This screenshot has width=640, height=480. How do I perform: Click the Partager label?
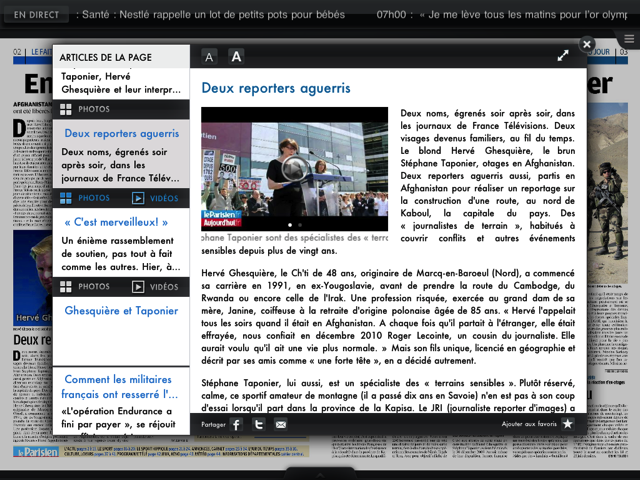pyautogui.click(x=213, y=424)
